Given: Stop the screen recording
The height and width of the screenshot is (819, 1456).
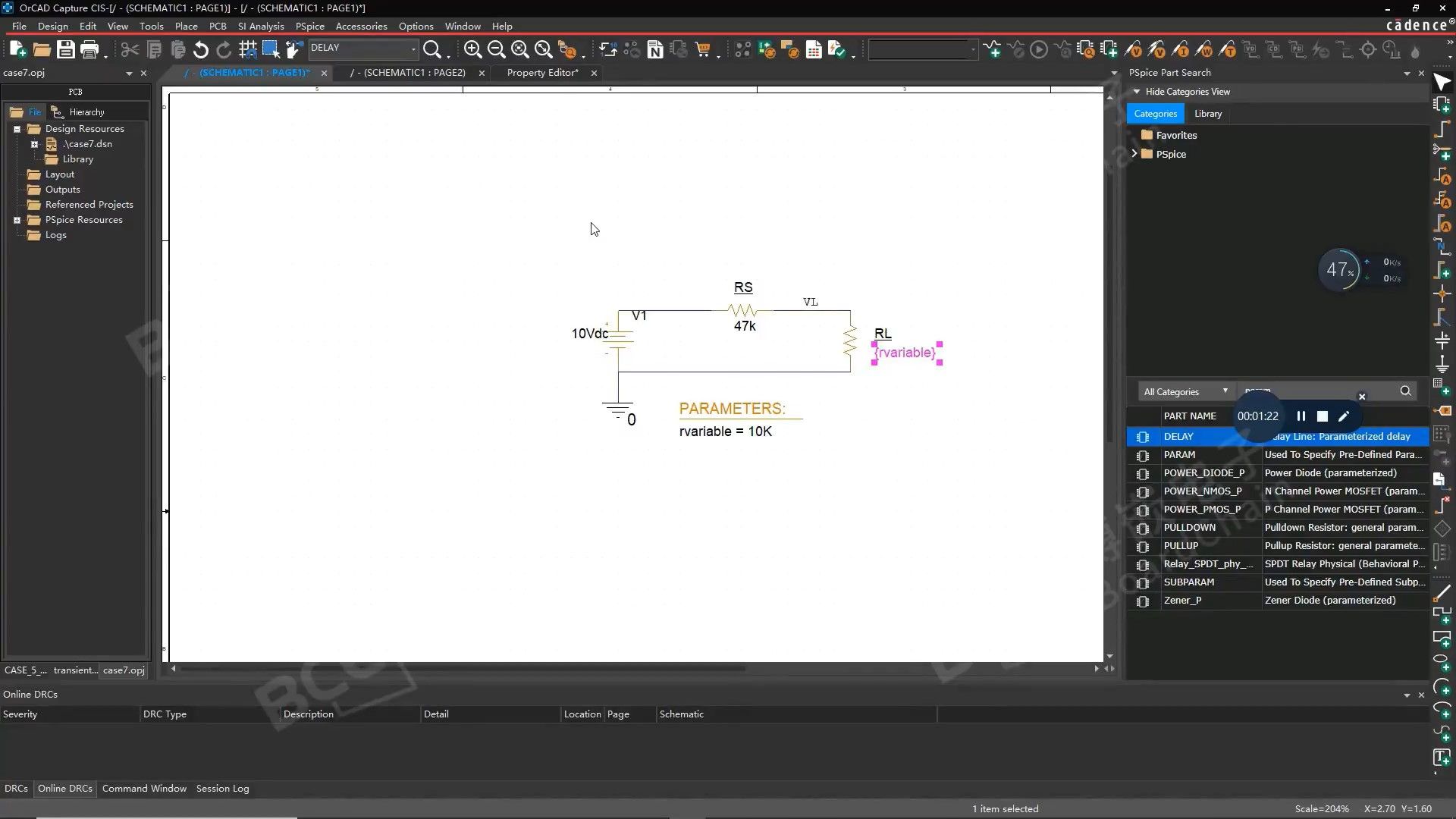Looking at the screenshot, I should click(x=1323, y=416).
